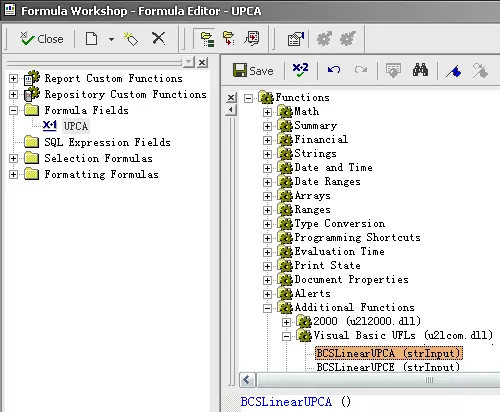The width and height of the screenshot is (500, 412).
Task: Click the Browse Data icon
Action: click(393, 70)
